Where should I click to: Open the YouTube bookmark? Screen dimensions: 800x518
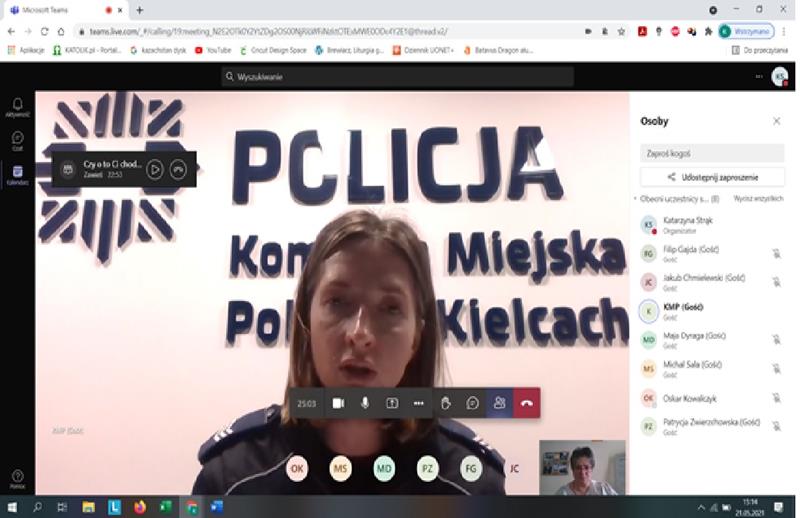[213, 50]
